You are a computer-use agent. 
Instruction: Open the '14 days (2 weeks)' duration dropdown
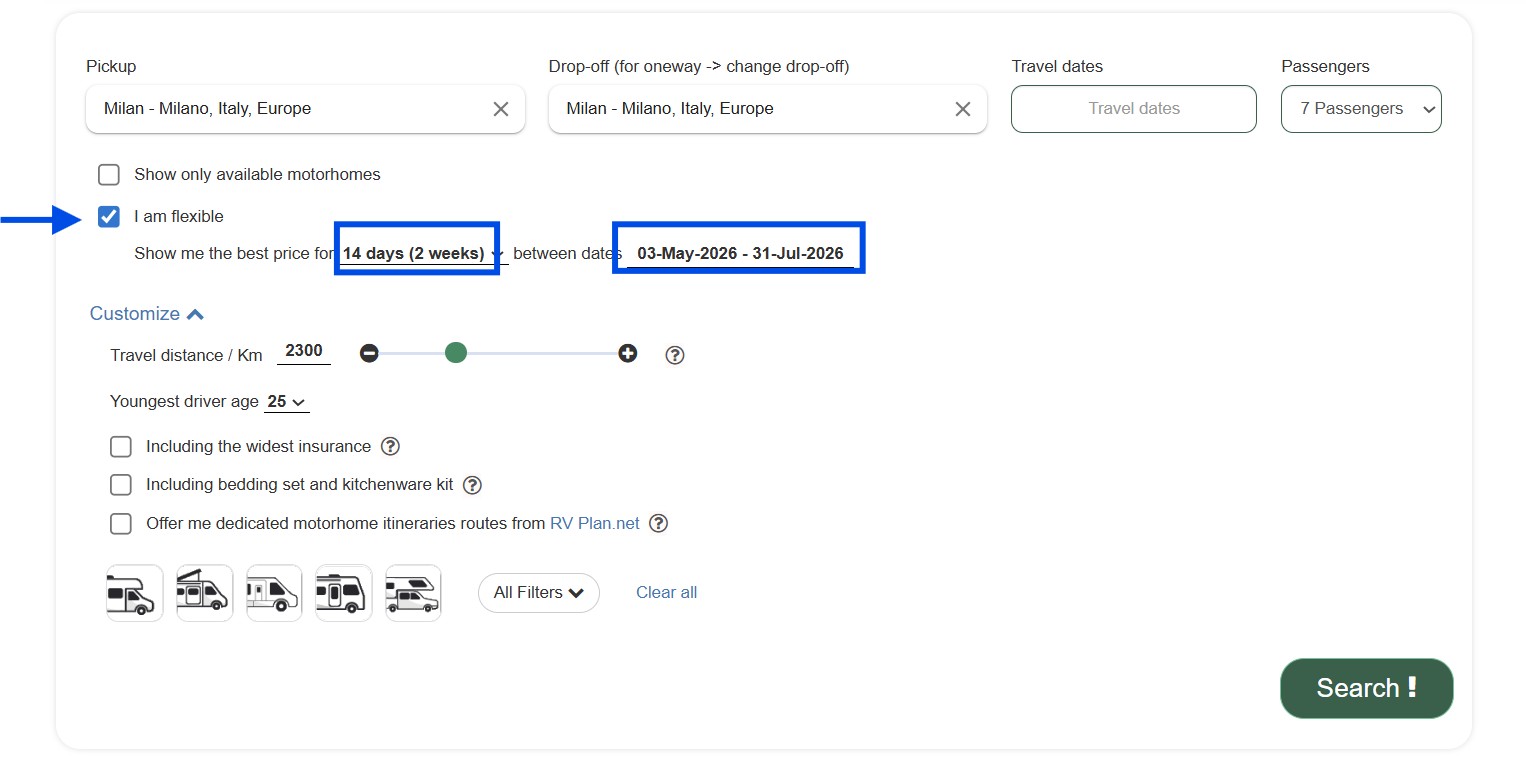pos(422,254)
